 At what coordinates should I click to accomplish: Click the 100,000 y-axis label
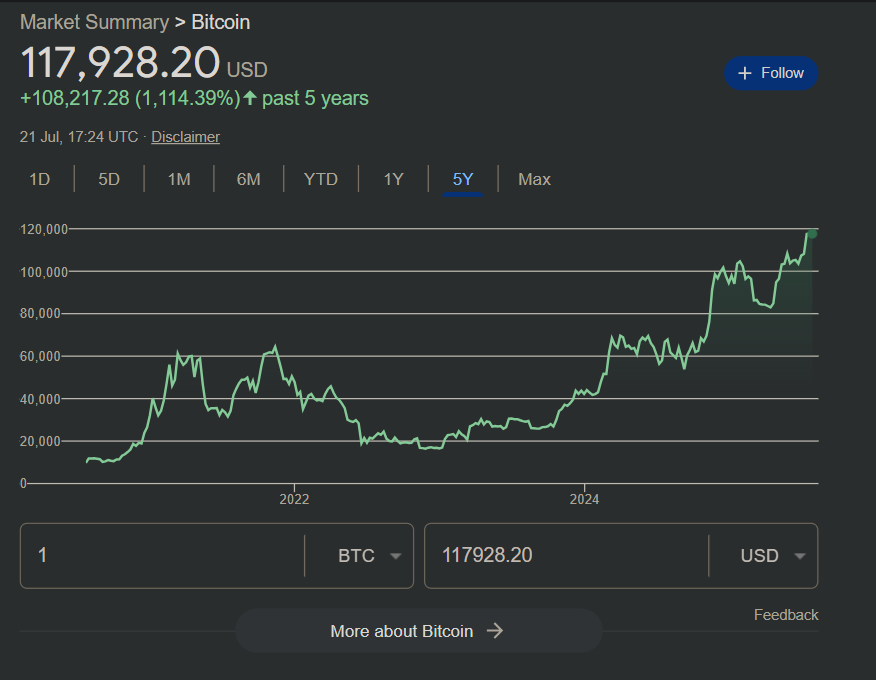point(44,272)
